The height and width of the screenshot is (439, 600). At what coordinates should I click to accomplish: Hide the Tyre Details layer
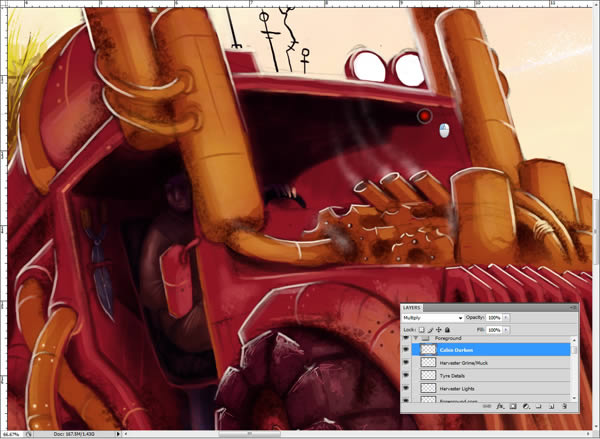(x=406, y=376)
